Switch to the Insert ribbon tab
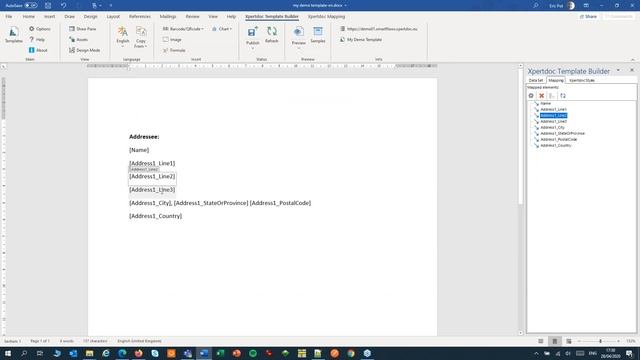 click(x=49, y=17)
